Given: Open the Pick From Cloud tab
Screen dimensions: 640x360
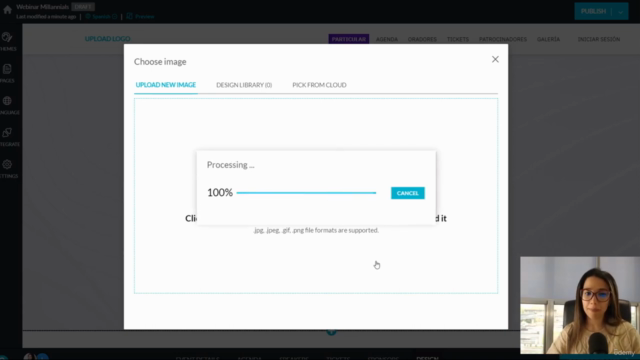Looking at the screenshot, I should [x=319, y=85].
